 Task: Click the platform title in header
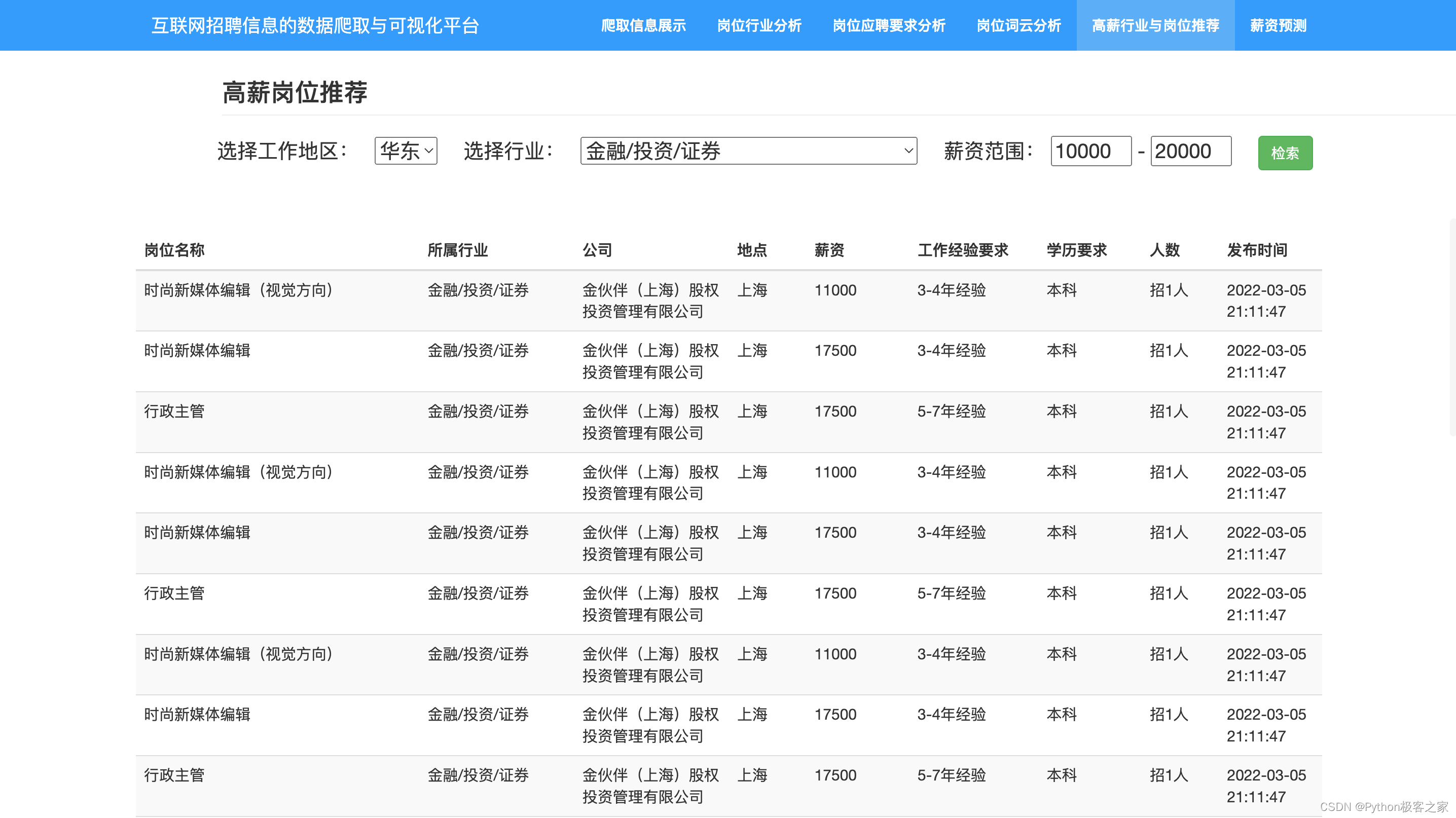[x=315, y=25]
